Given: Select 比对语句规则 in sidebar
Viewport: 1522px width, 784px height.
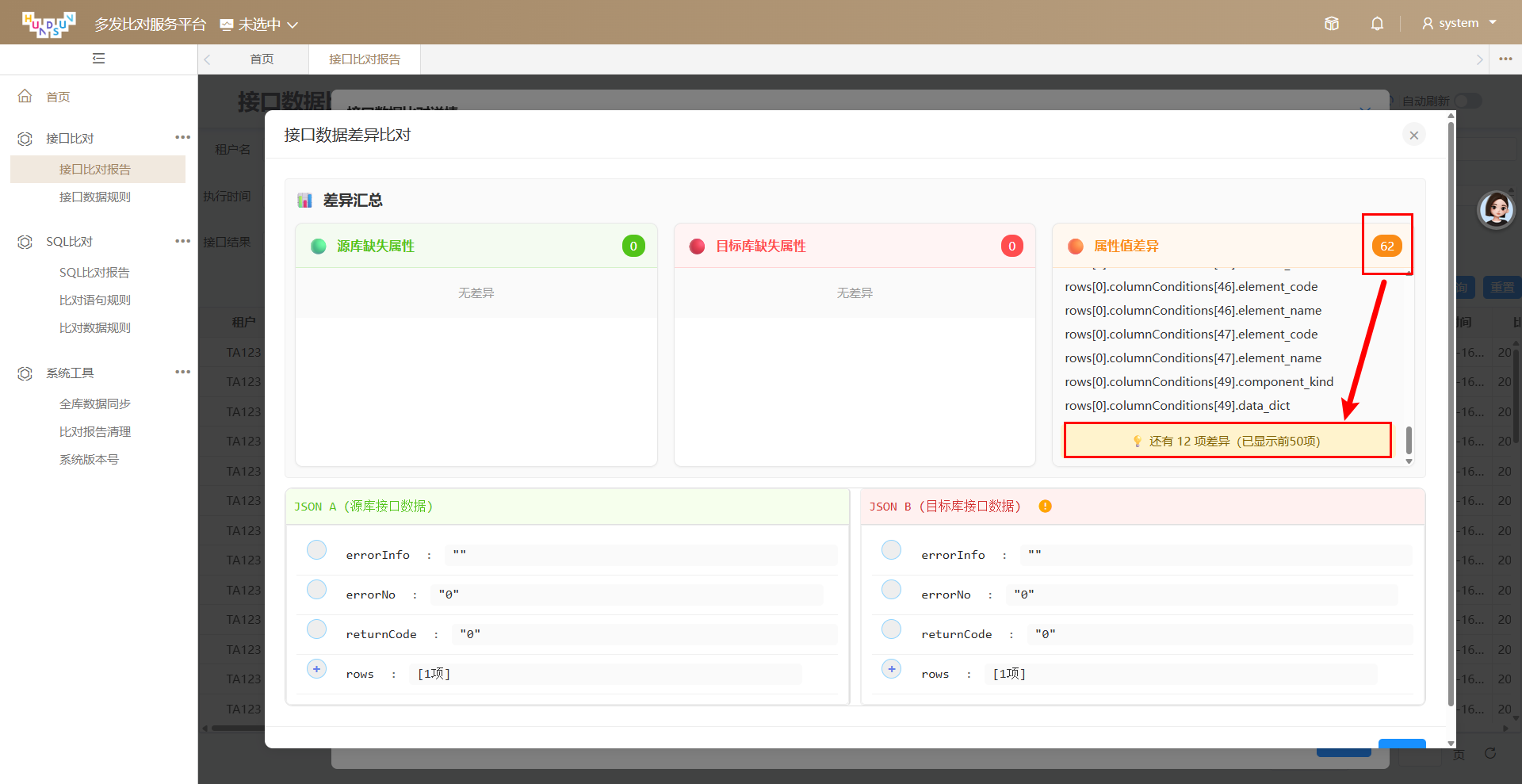Looking at the screenshot, I should [95, 300].
